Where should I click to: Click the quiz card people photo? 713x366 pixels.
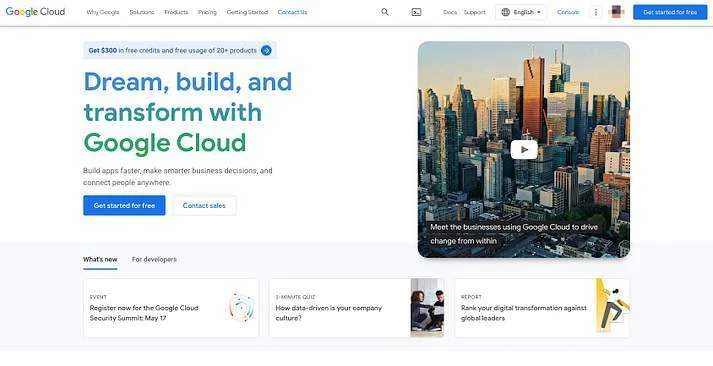[427, 308]
